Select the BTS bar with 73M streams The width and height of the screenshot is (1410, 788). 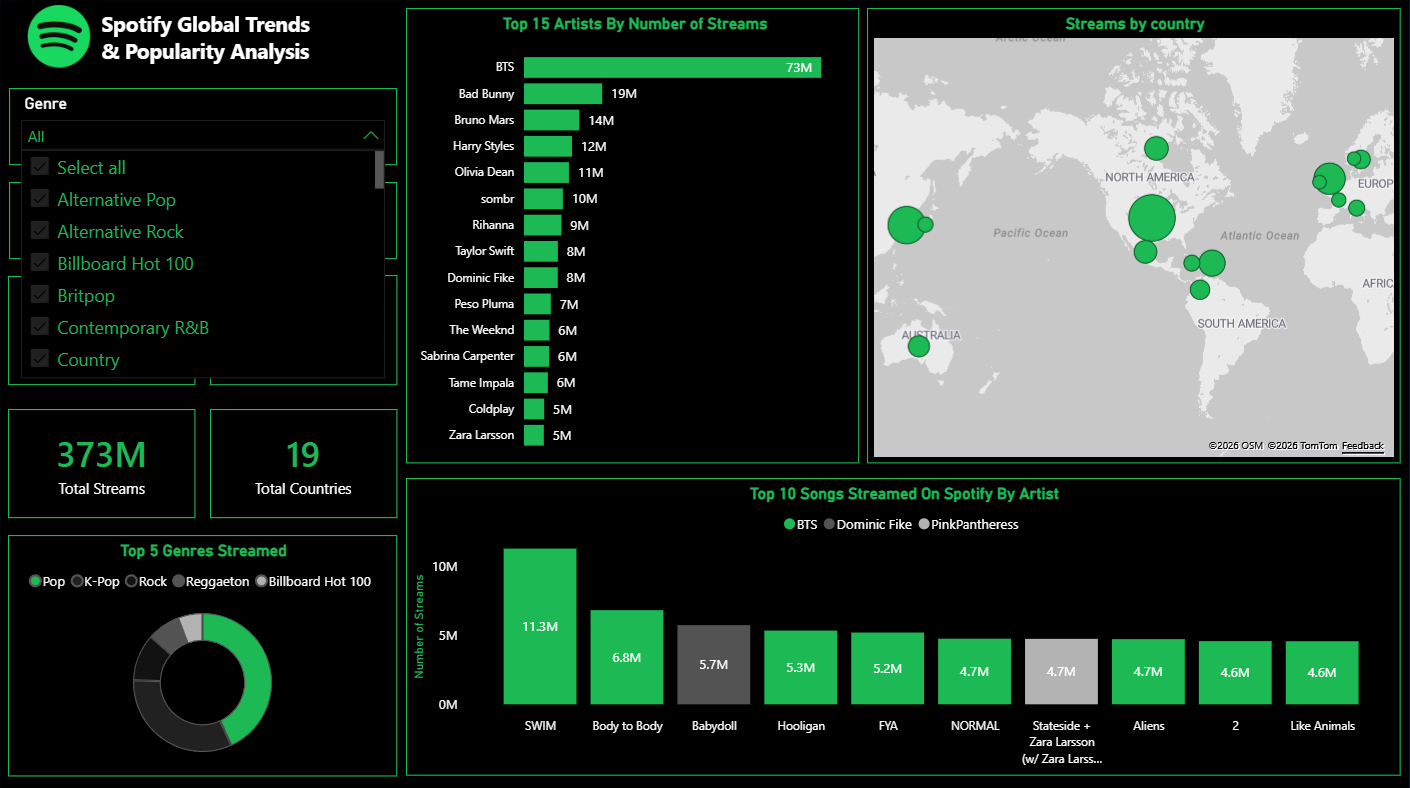(x=672, y=67)
